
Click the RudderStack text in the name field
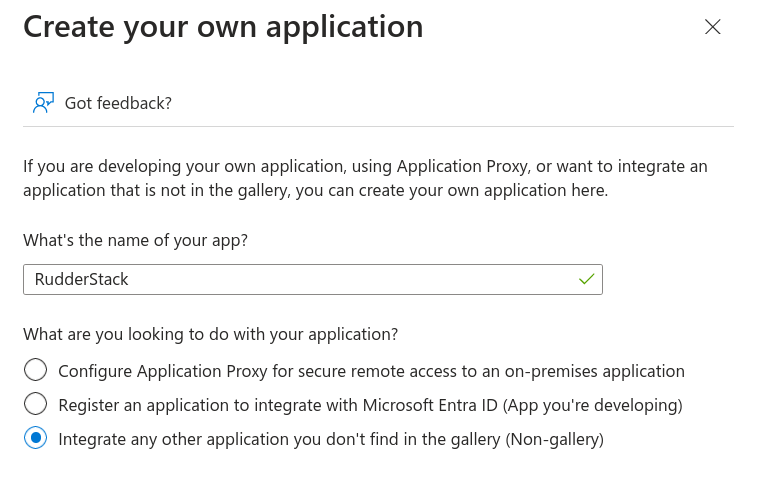81,279
